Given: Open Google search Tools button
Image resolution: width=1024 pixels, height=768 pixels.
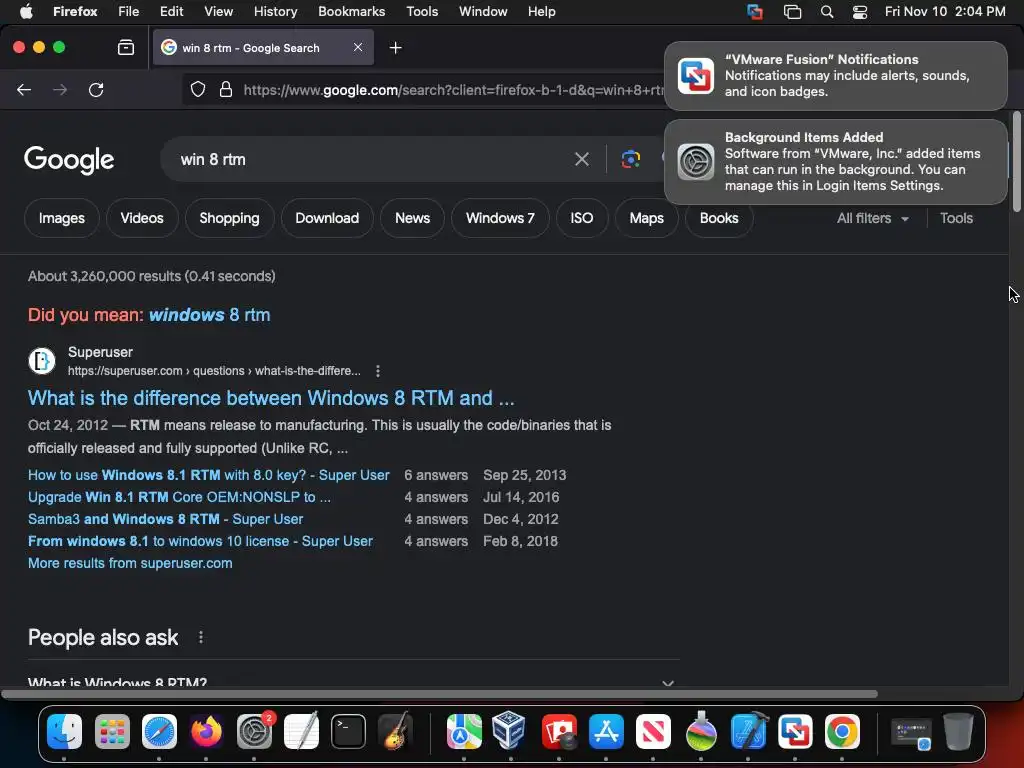Looking at the screenshot, I should [x=956, y=218].
